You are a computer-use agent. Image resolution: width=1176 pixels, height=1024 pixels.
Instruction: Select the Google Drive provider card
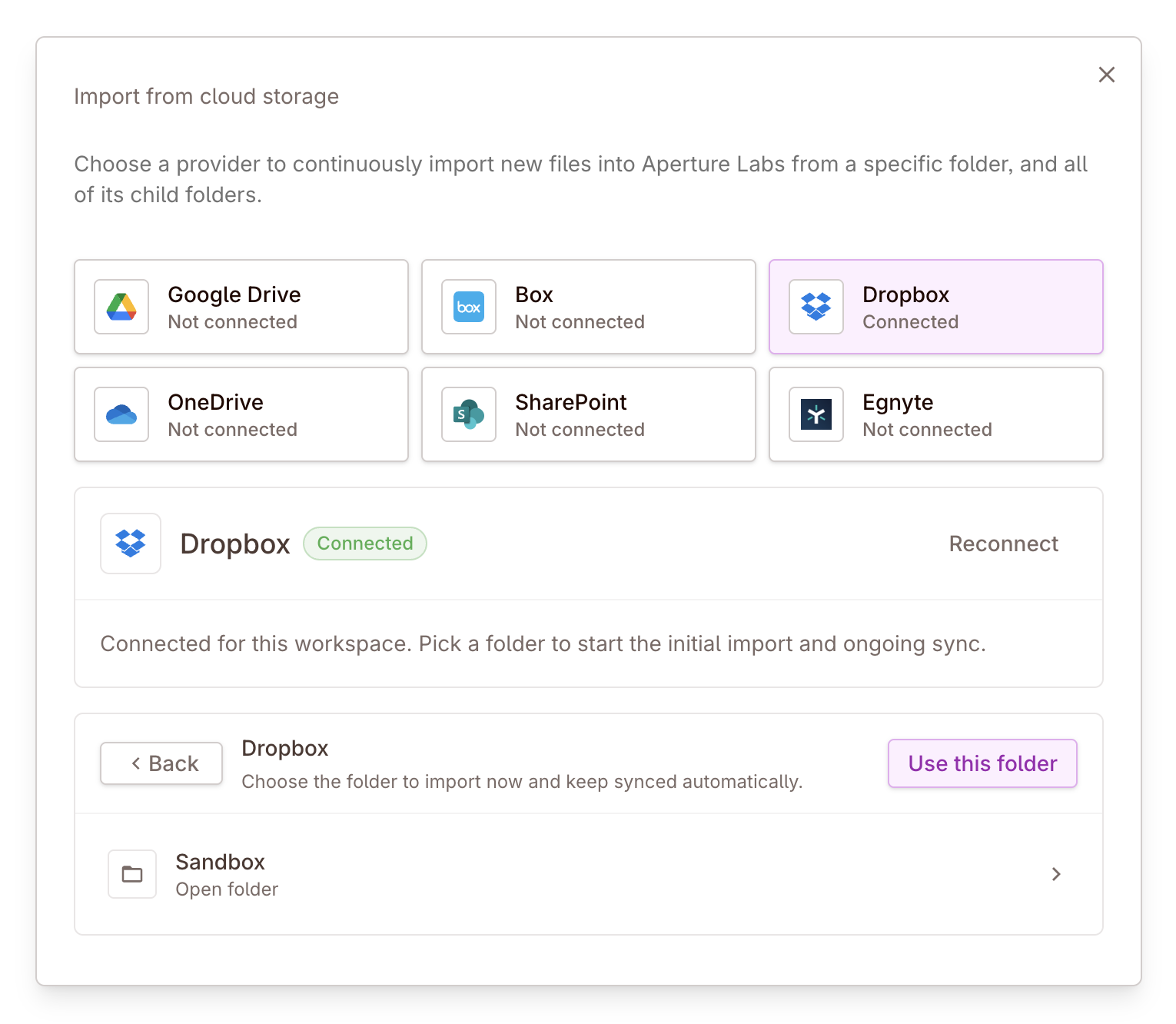click(x=241, y=307)
